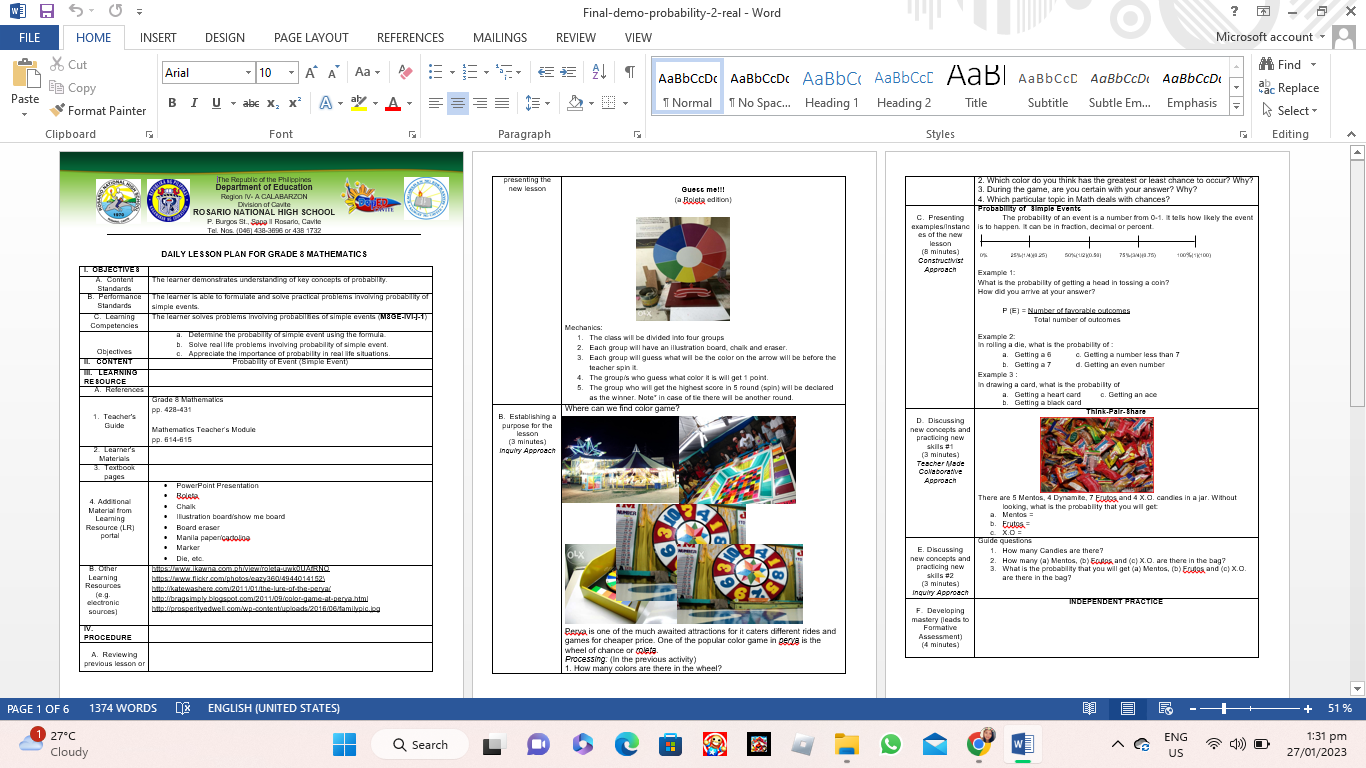Apply the Subtitle style
1366x768 pixels.
[x=1048, y=88]
